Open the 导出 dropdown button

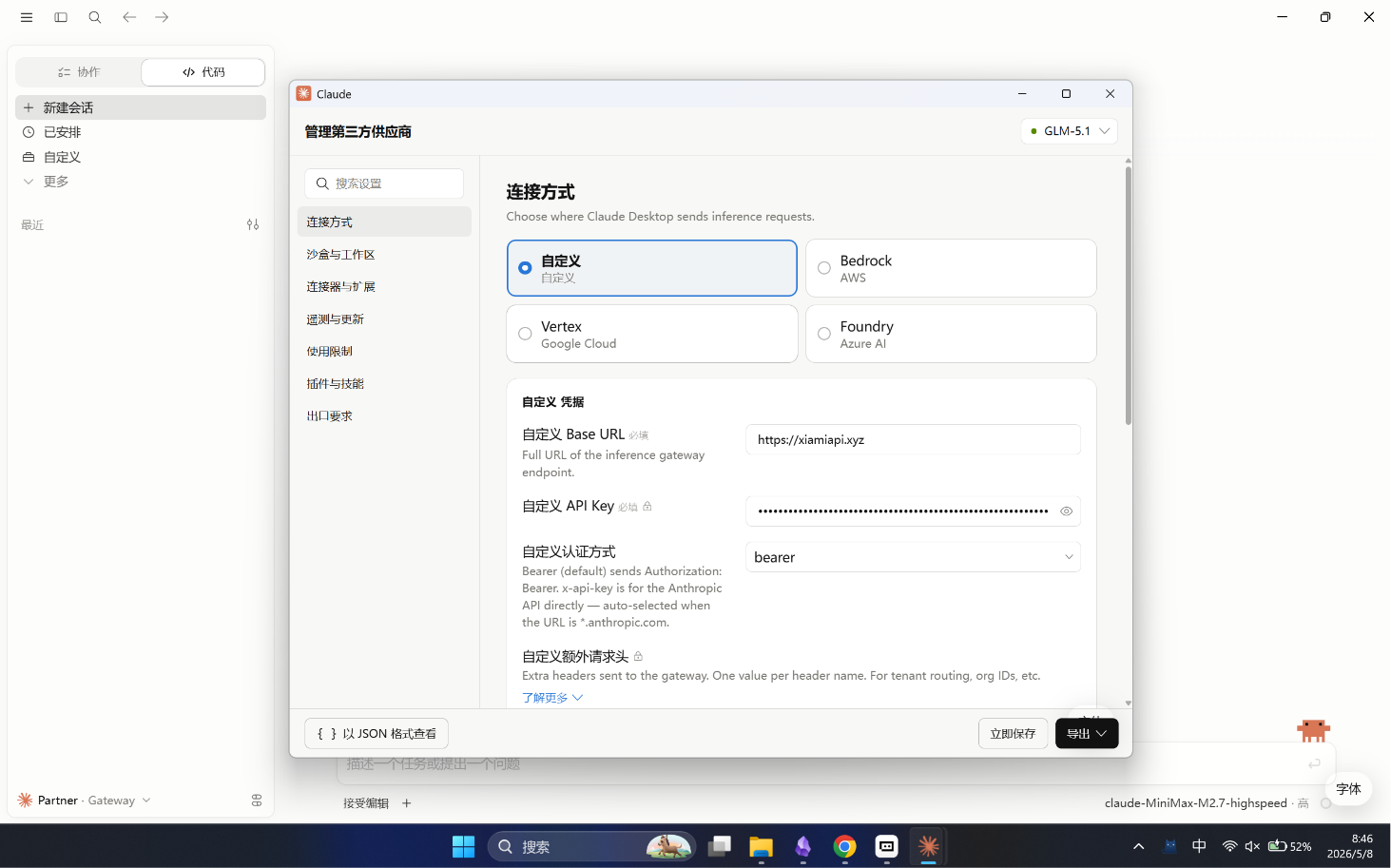[x=1087, y=734]
